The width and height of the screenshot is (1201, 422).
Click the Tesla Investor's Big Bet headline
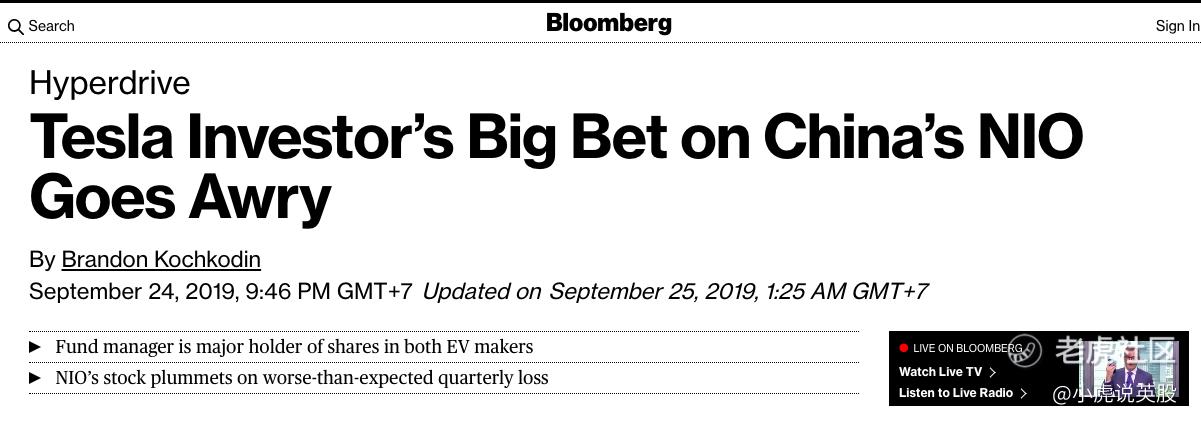pos(556,168)
